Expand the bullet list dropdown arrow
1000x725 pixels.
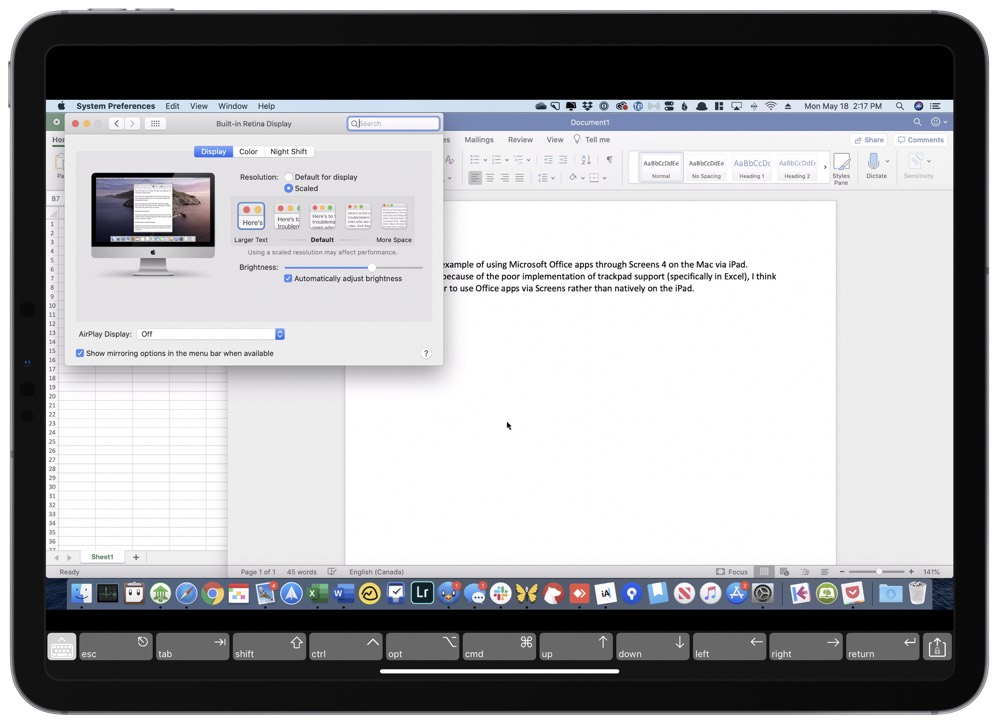tap(485, 160)
